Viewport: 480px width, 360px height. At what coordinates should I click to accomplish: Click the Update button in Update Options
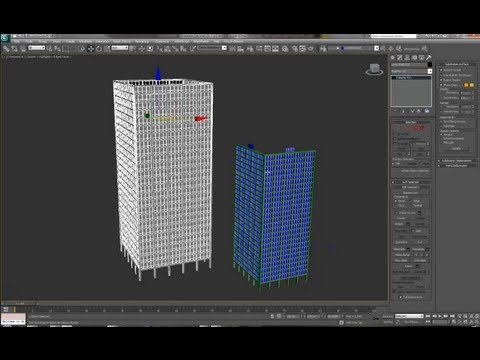pos(456,149)
